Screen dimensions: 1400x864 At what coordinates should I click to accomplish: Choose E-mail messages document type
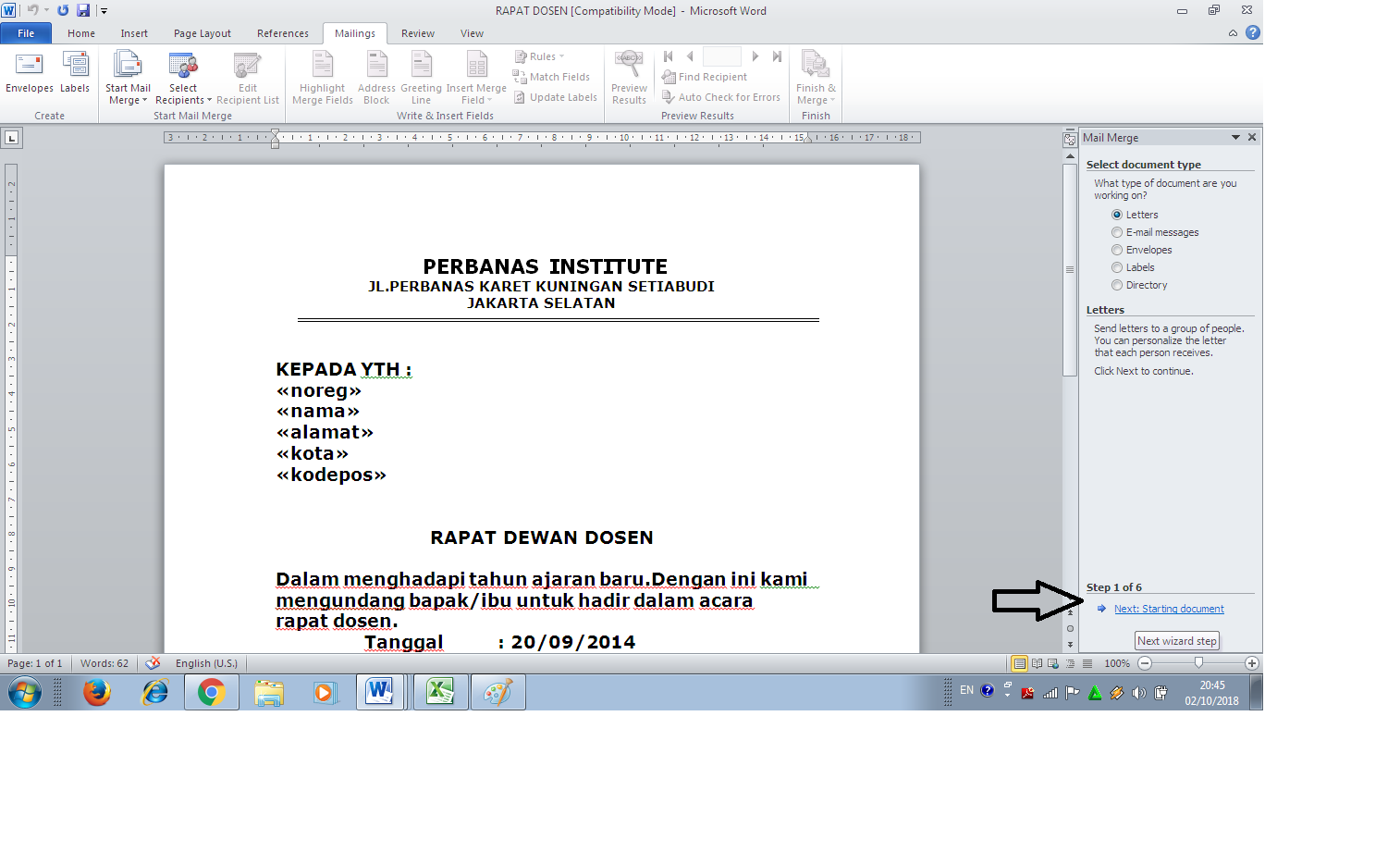1117,231
